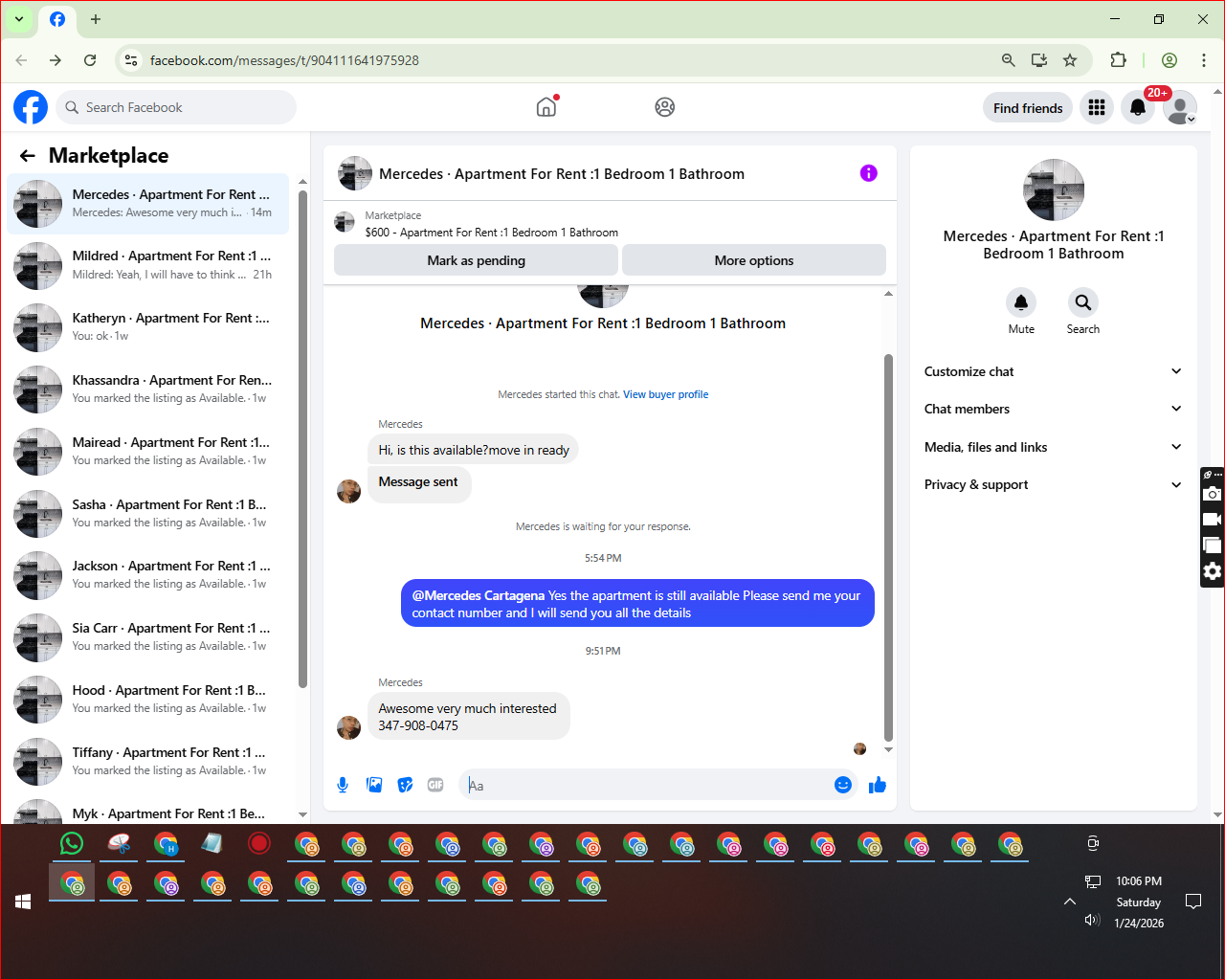Screen dimensions: 1225x980
Task: Open WhatsApp from taskbar
Action: tap(72, 843)
